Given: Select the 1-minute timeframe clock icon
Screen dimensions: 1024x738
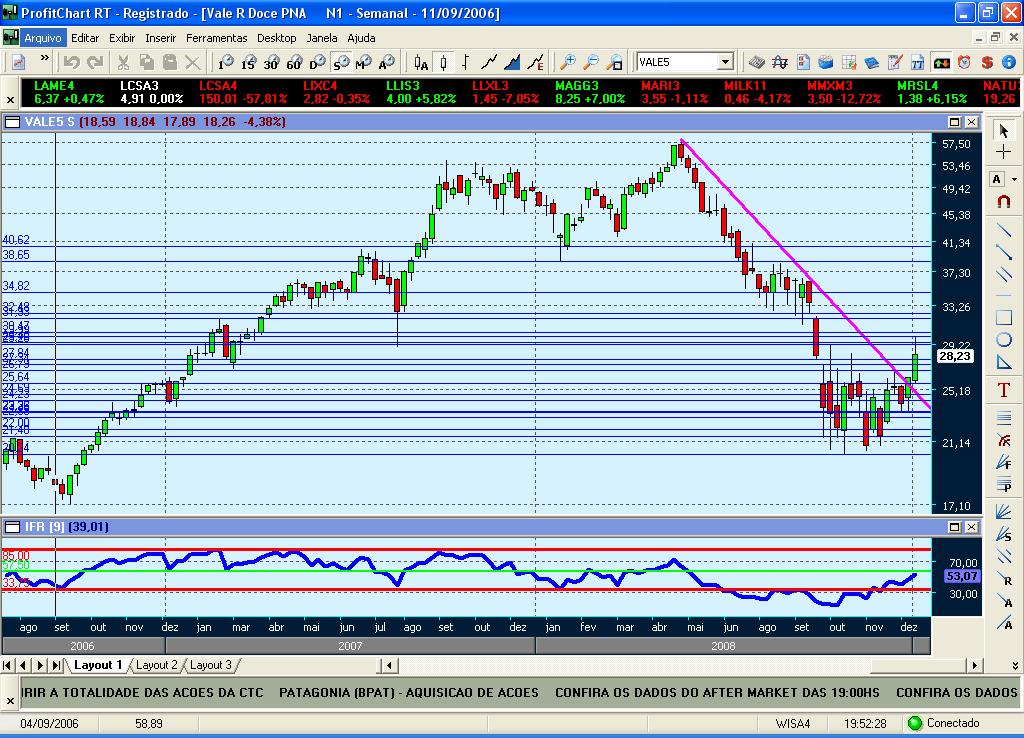Looking at the screenshot, I should (x=225, y=63).
